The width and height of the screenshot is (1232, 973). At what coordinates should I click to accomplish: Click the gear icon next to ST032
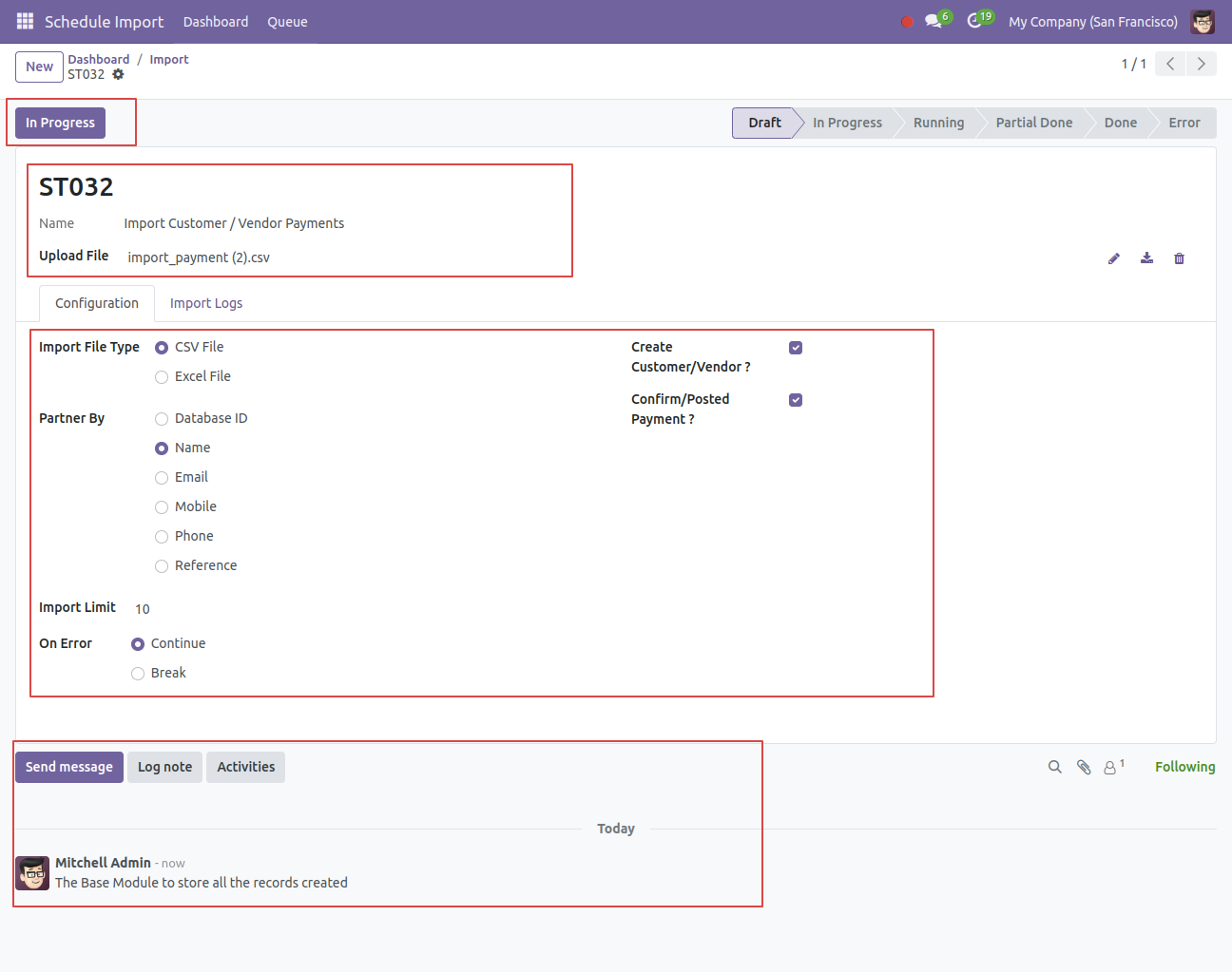tap(118, 74)
